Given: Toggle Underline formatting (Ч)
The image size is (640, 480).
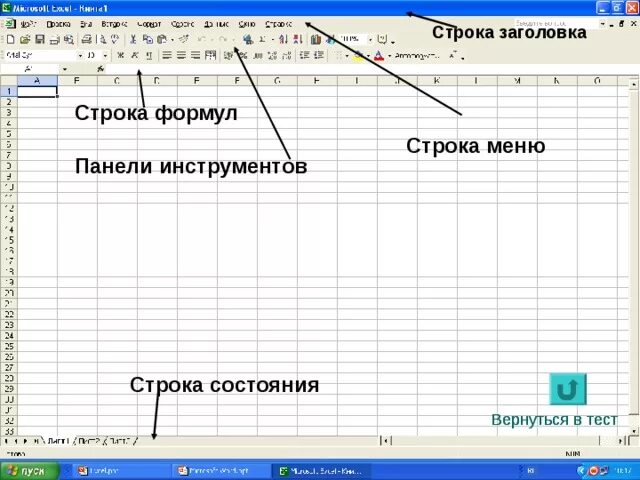Looking at the screenshot, I should [149, 55].
